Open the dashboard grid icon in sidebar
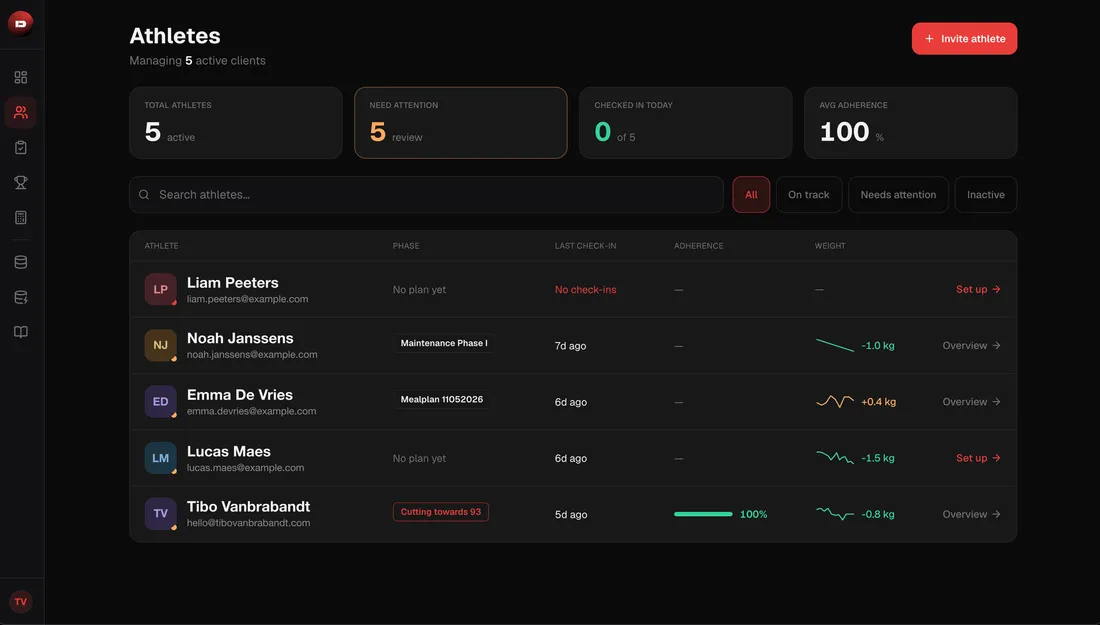The width and height of the screenshot is (1100, 625). point(21,77)
